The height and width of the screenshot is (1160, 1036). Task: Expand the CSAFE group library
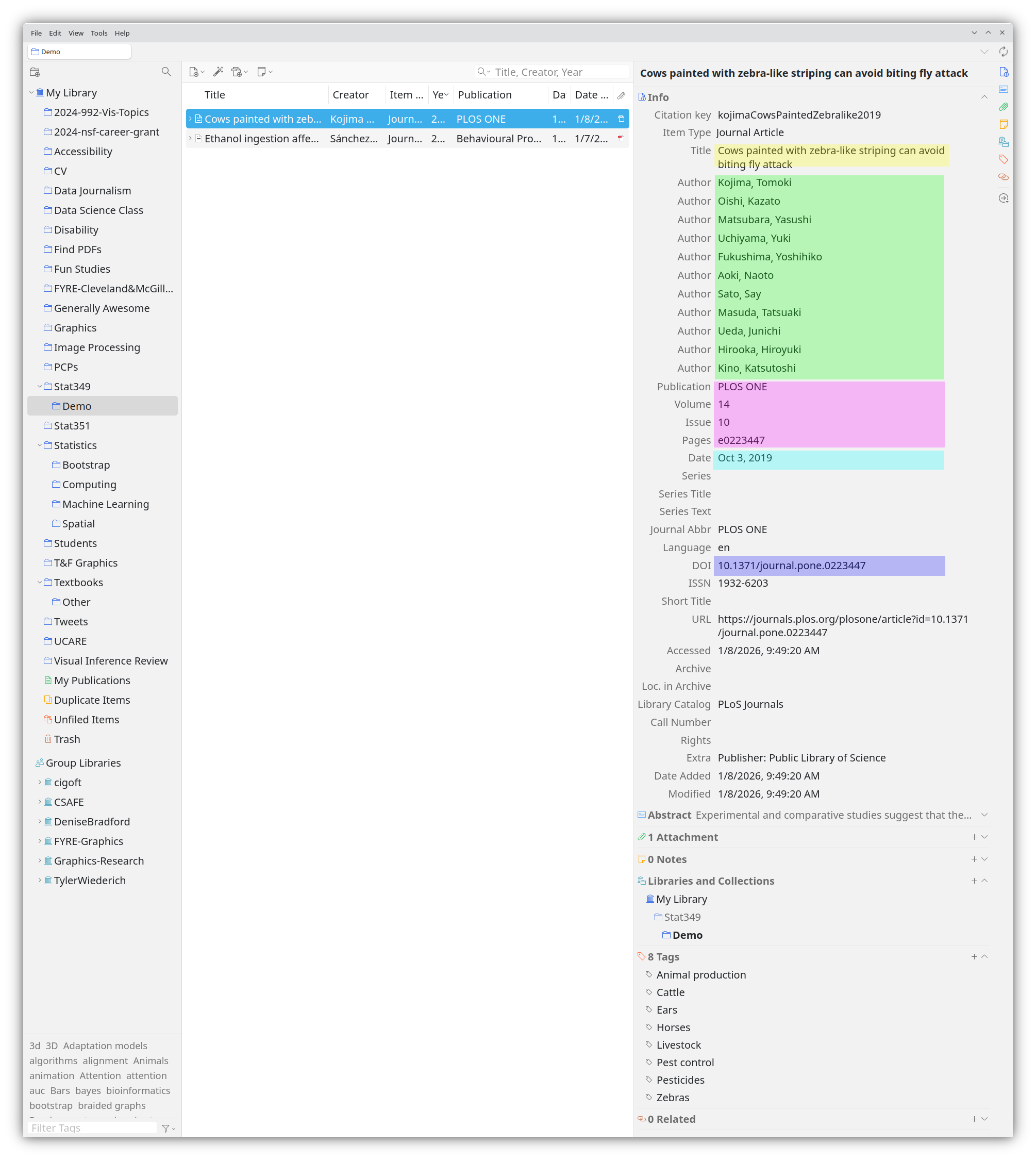[x=40, y=802]
